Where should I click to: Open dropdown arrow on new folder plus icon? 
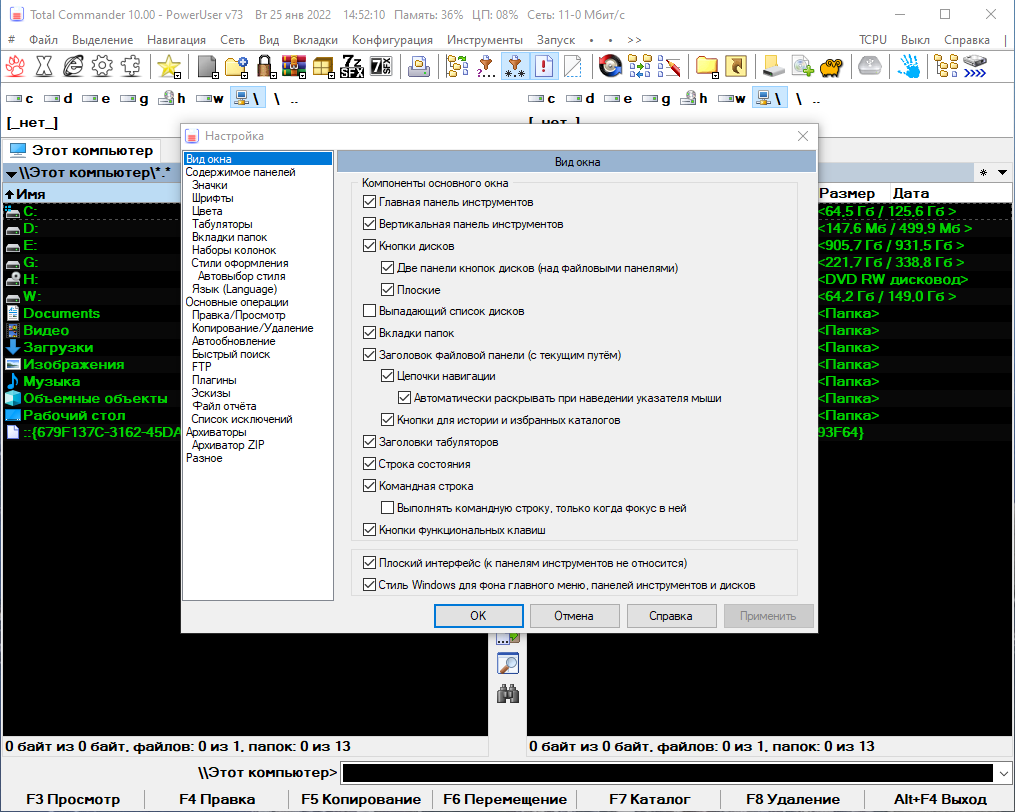(244, 75)
